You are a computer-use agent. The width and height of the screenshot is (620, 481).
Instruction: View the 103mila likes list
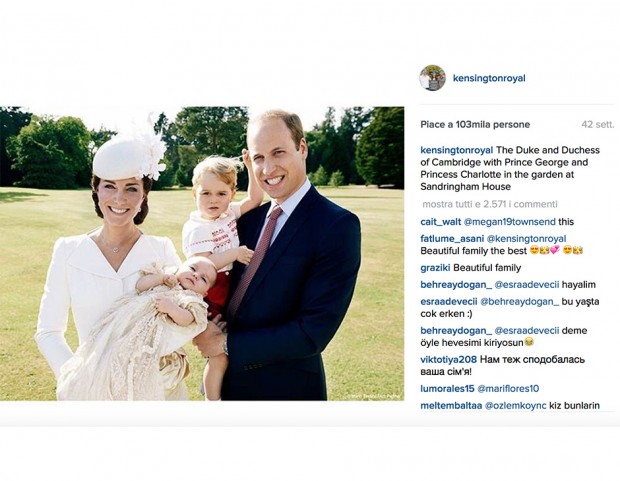pyautogui.click(x=475, y=125)
